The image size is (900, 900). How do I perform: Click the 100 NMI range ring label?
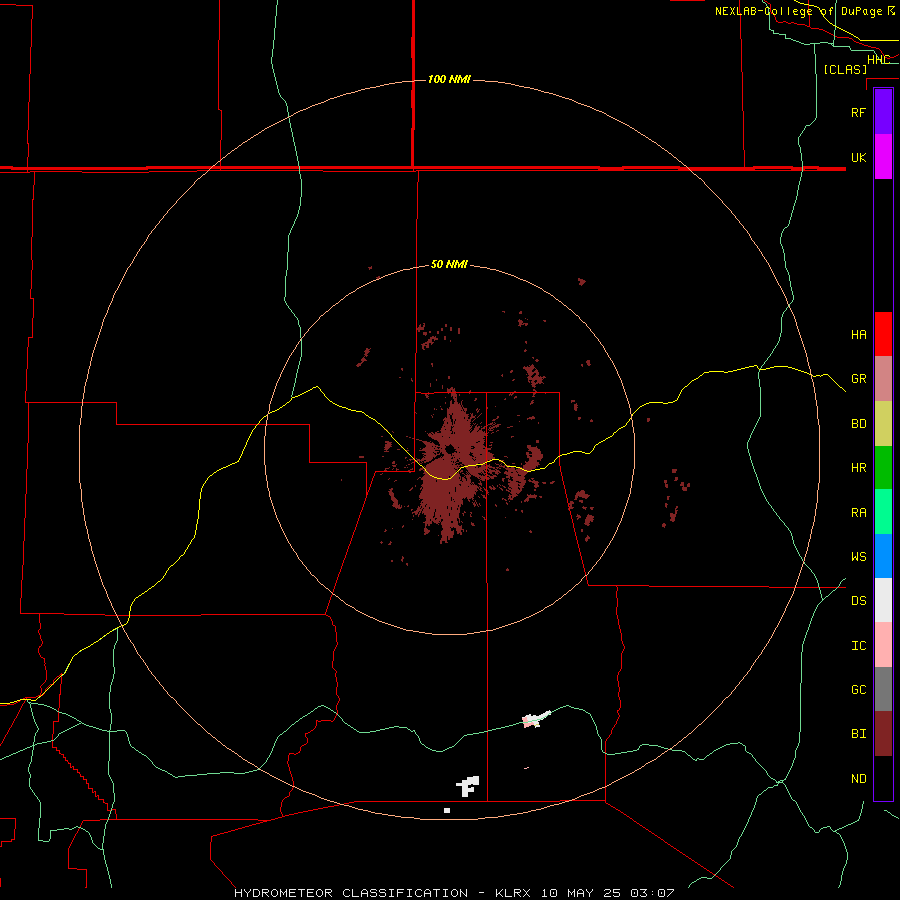point(449,79)
